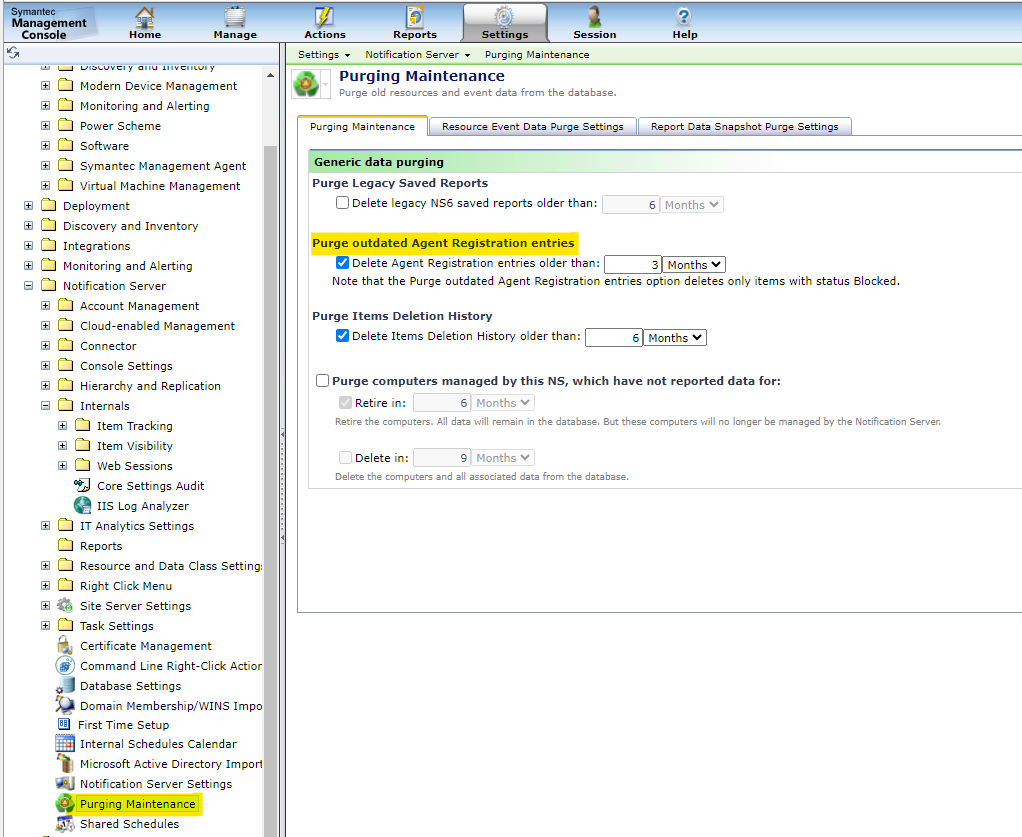Tick Purge computers managed by this NS
Screen dimensions: 1022x837
coord(322,381)
